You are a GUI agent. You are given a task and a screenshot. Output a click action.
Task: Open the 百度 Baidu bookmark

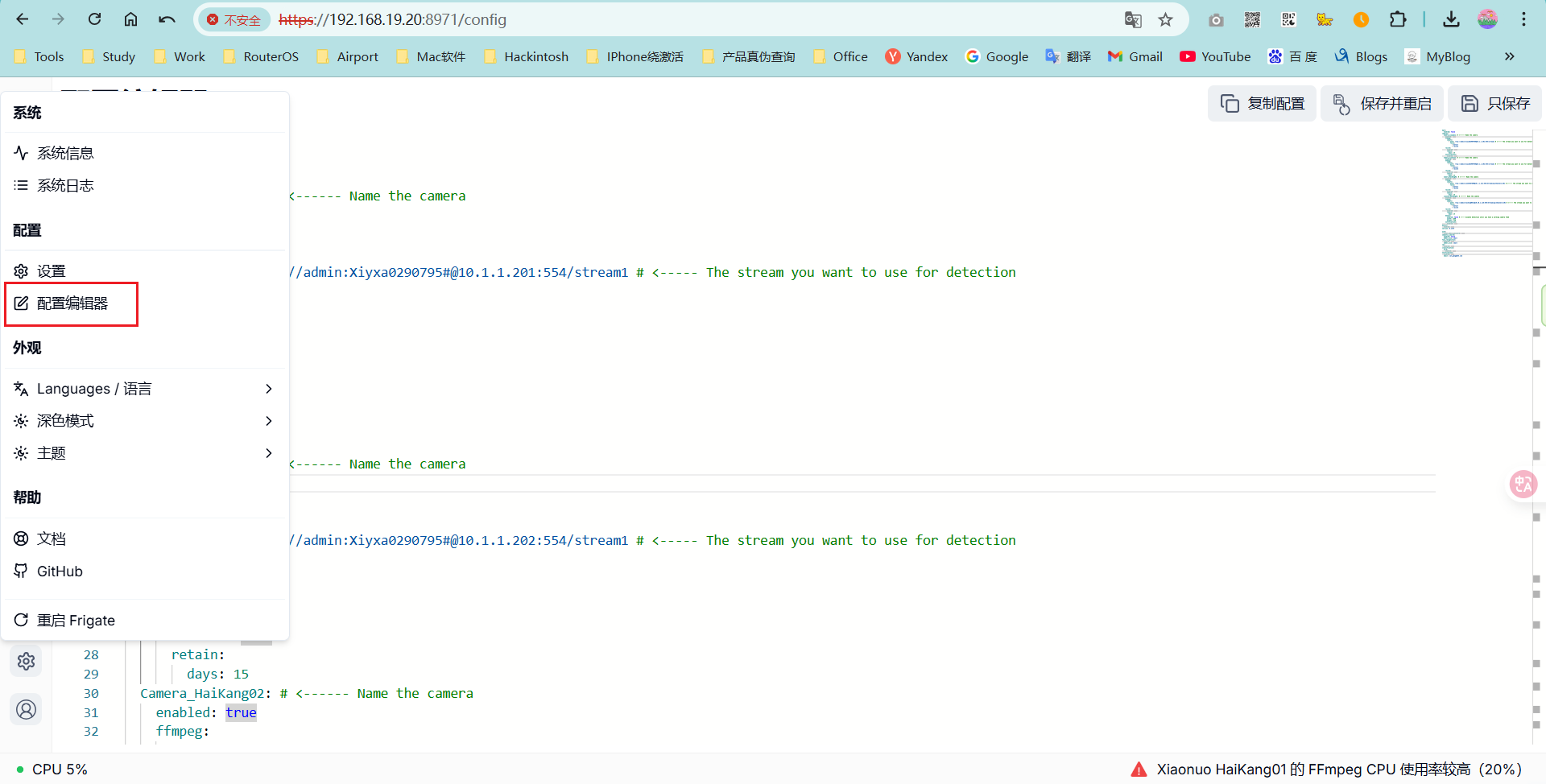pos(1292,56)
